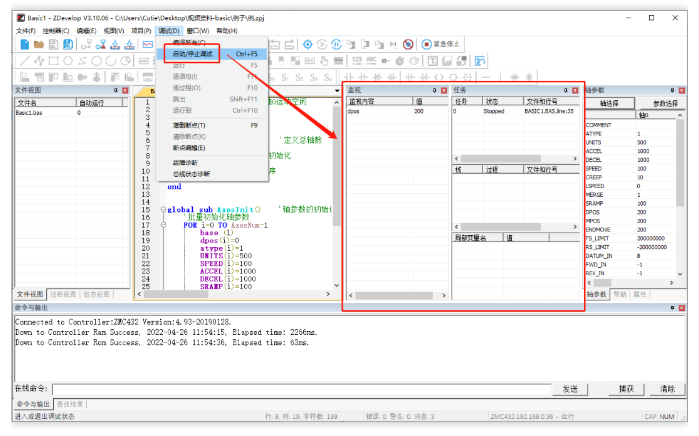Click the 捕获 capture button
This screenshot has height=436, width=699.
(626, 389)
